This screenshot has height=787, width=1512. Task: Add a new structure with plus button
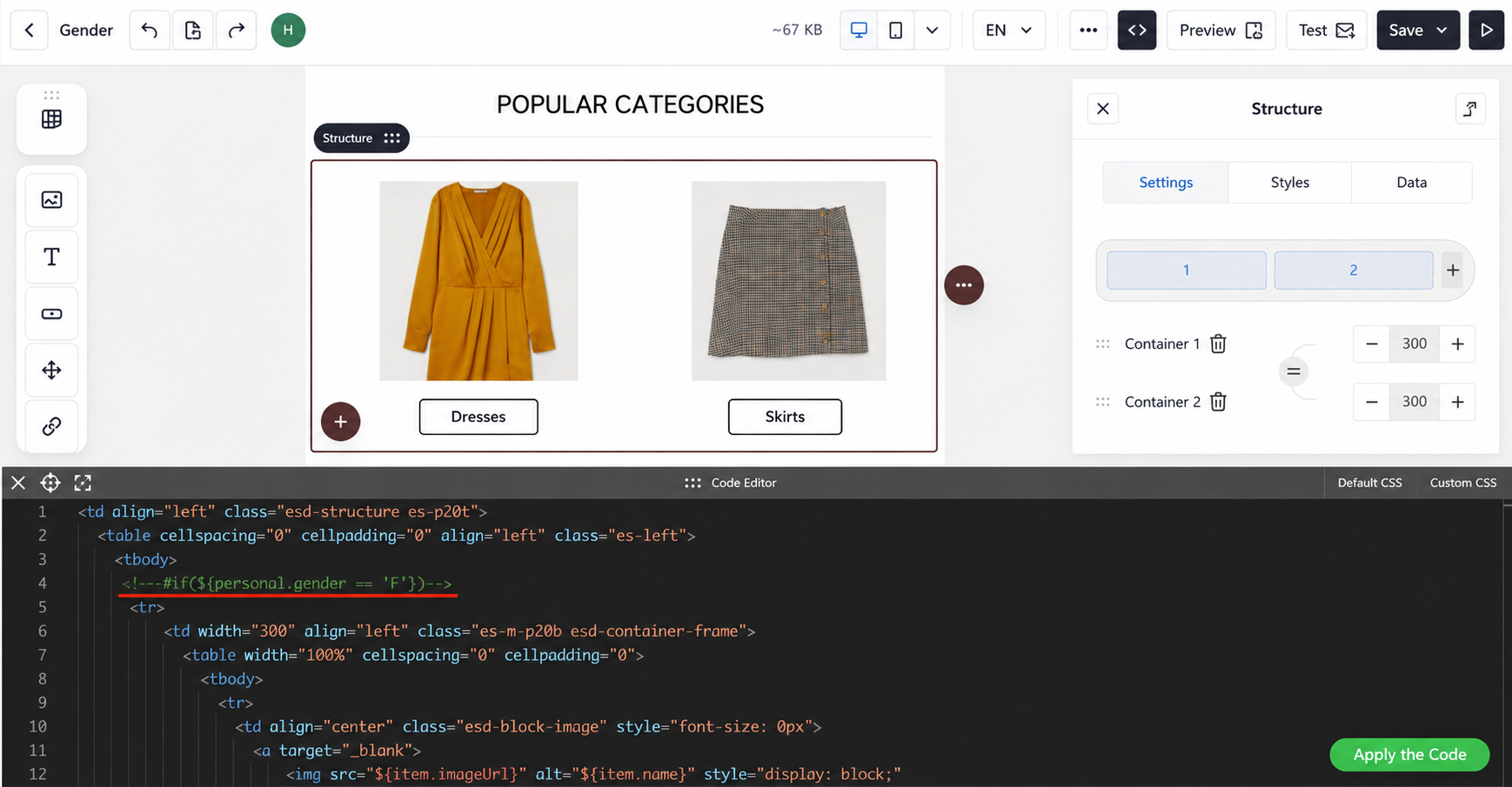pyautogui.click(x=341, y=422)
